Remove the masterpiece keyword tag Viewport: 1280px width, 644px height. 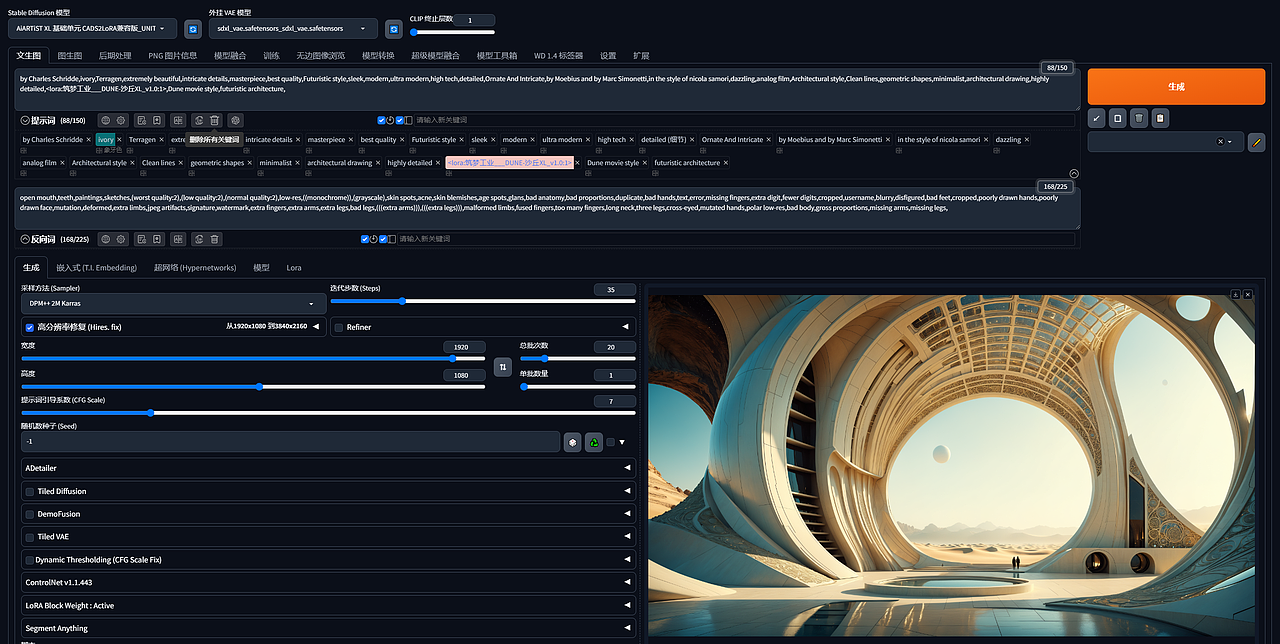pos(351,140)
